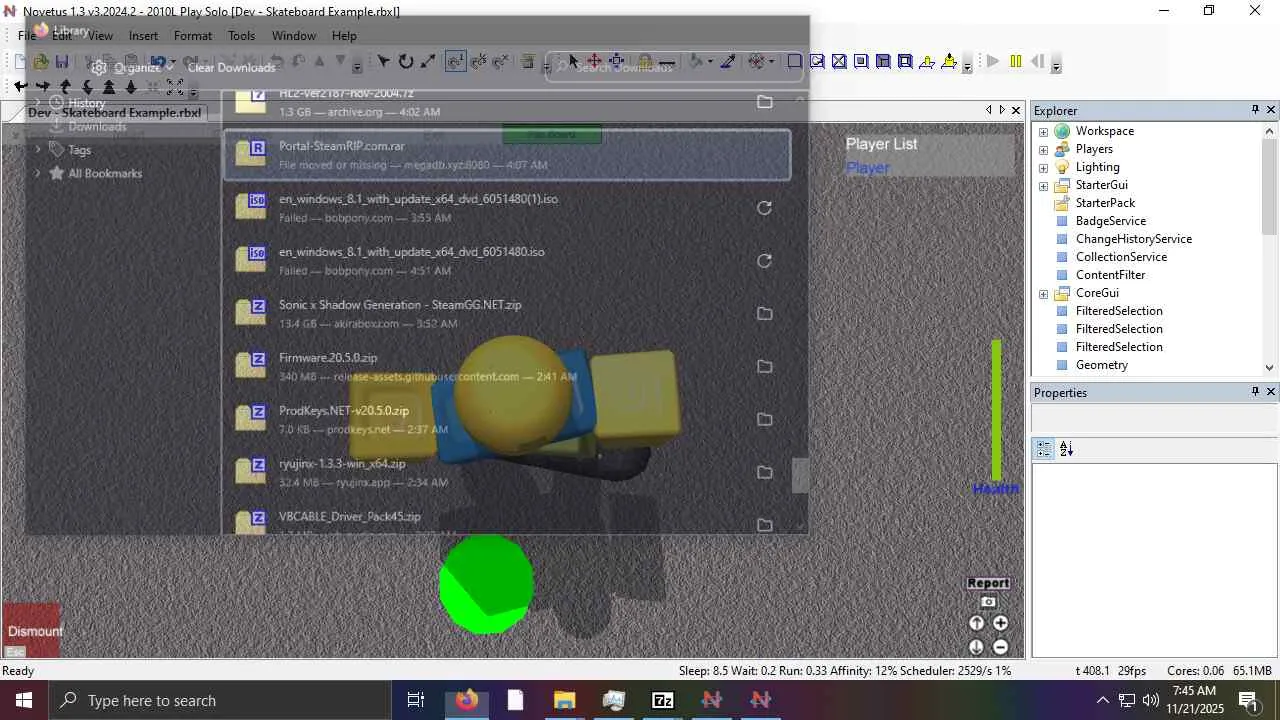Viewport: 1280px width, 720px height.
Task: Click the camera pan-right arrow icon
Action: coord(43,87)
